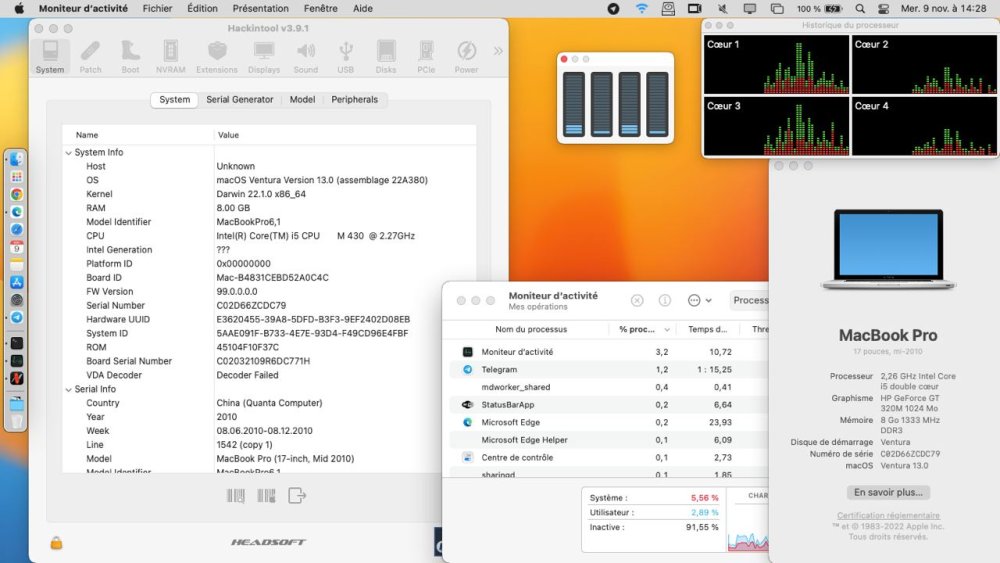Click the Cœur 1 CPU history graph
The image size is (1000, 563).
(x=776, y=64)
